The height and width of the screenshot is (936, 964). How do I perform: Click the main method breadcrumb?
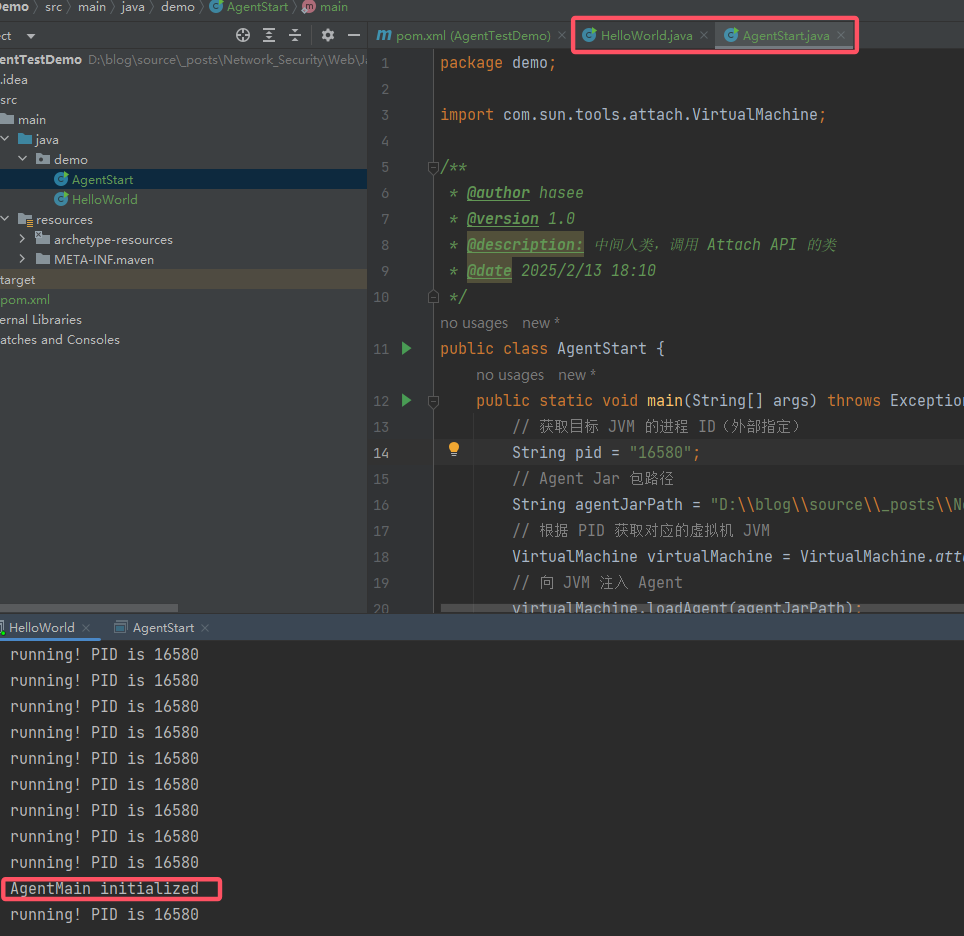(326, 7)
